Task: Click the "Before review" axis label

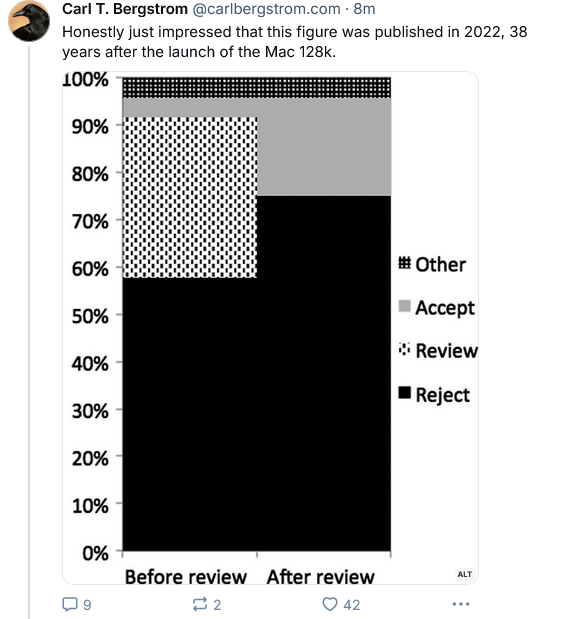Action: [x=186, y=577]
